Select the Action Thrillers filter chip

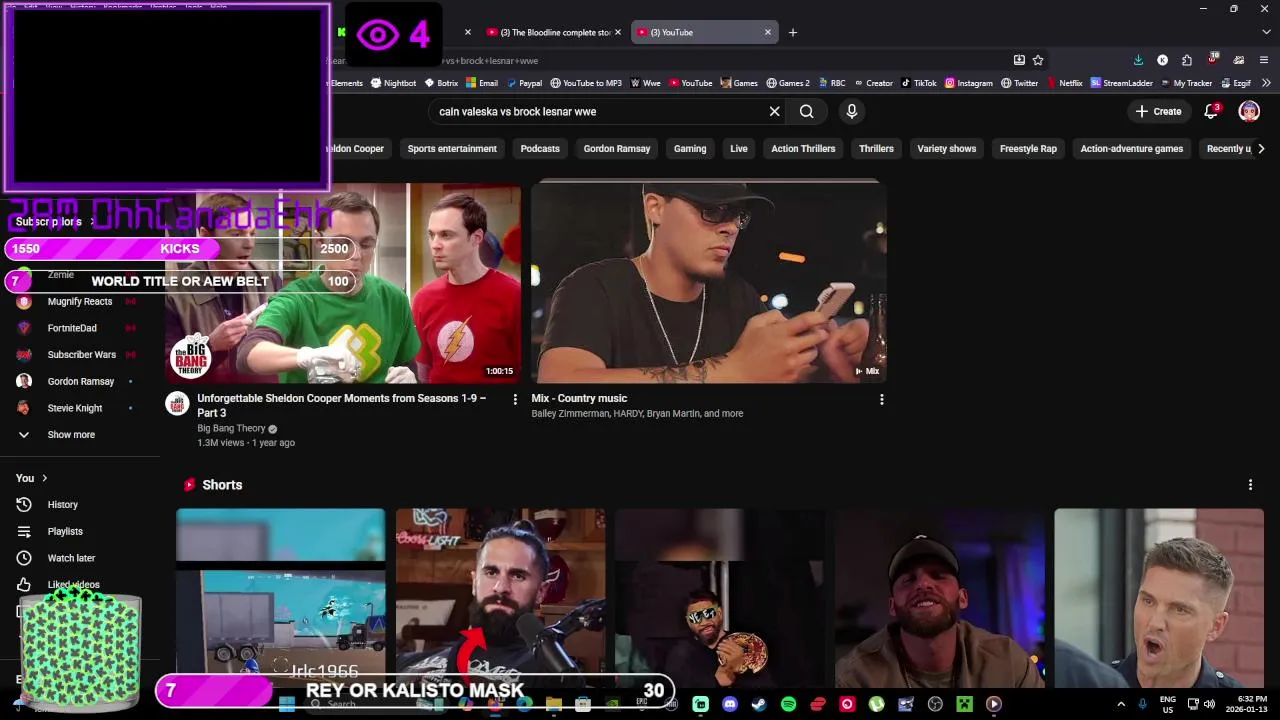point(803,149)
